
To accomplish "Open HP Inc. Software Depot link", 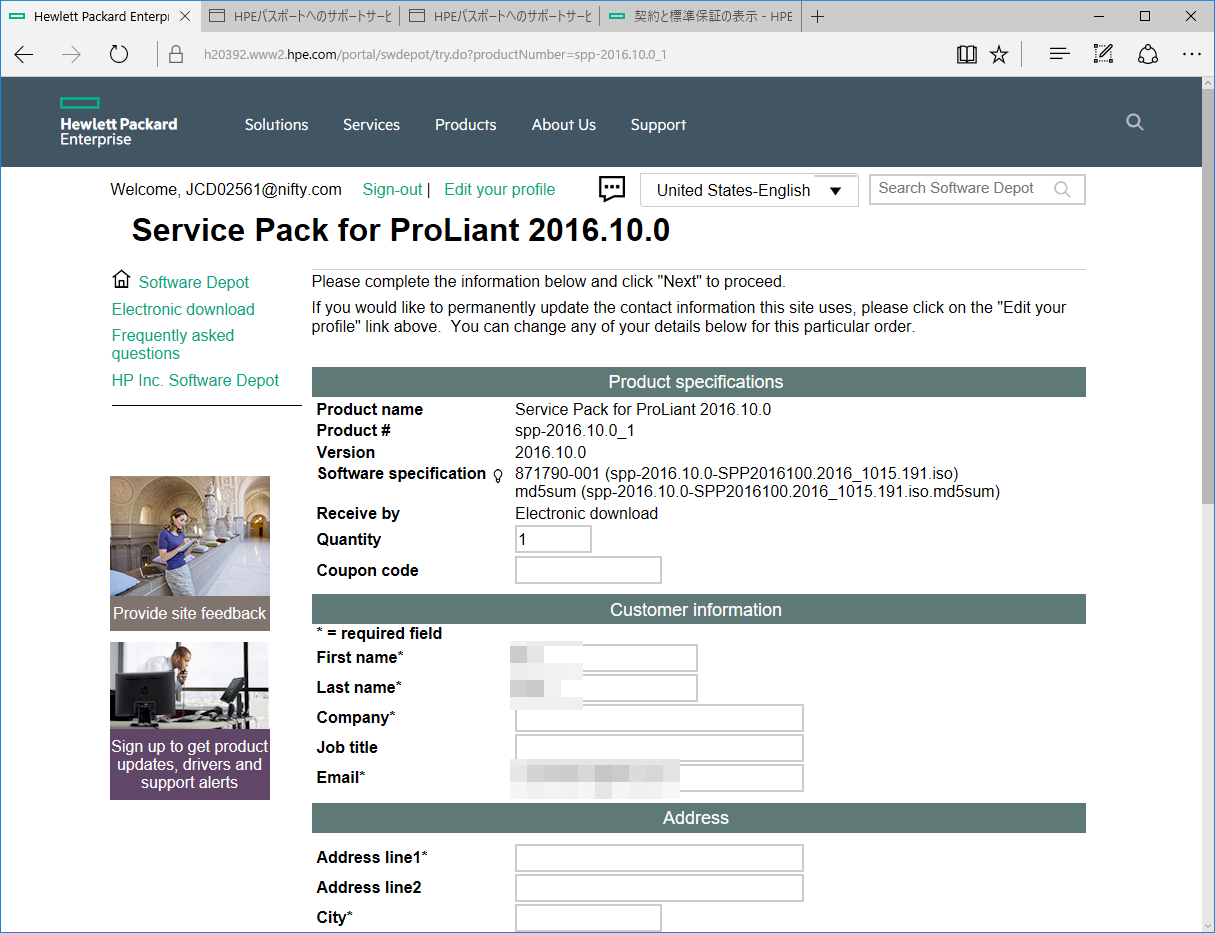I will (x=195, y=380).
